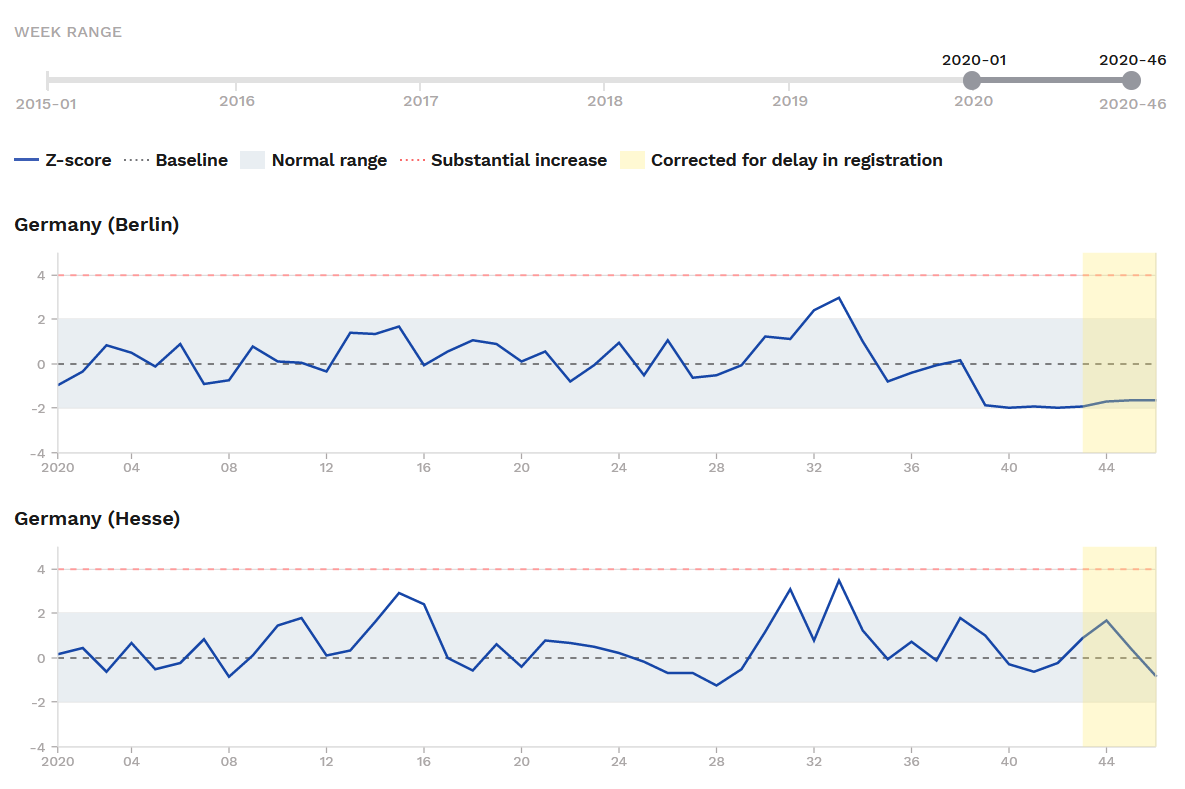Viewport: 1185px width, 789px height.
Task: Toggle the Normal range legend label
Action: pos(329,160)
